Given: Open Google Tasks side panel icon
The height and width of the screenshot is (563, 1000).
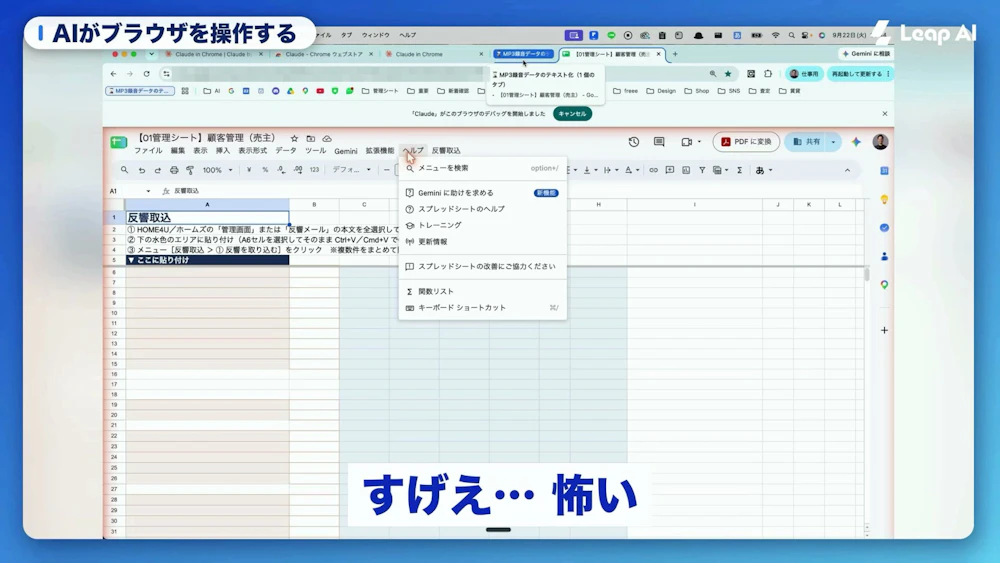Looking at the screenshot, I should coord(884,228).
